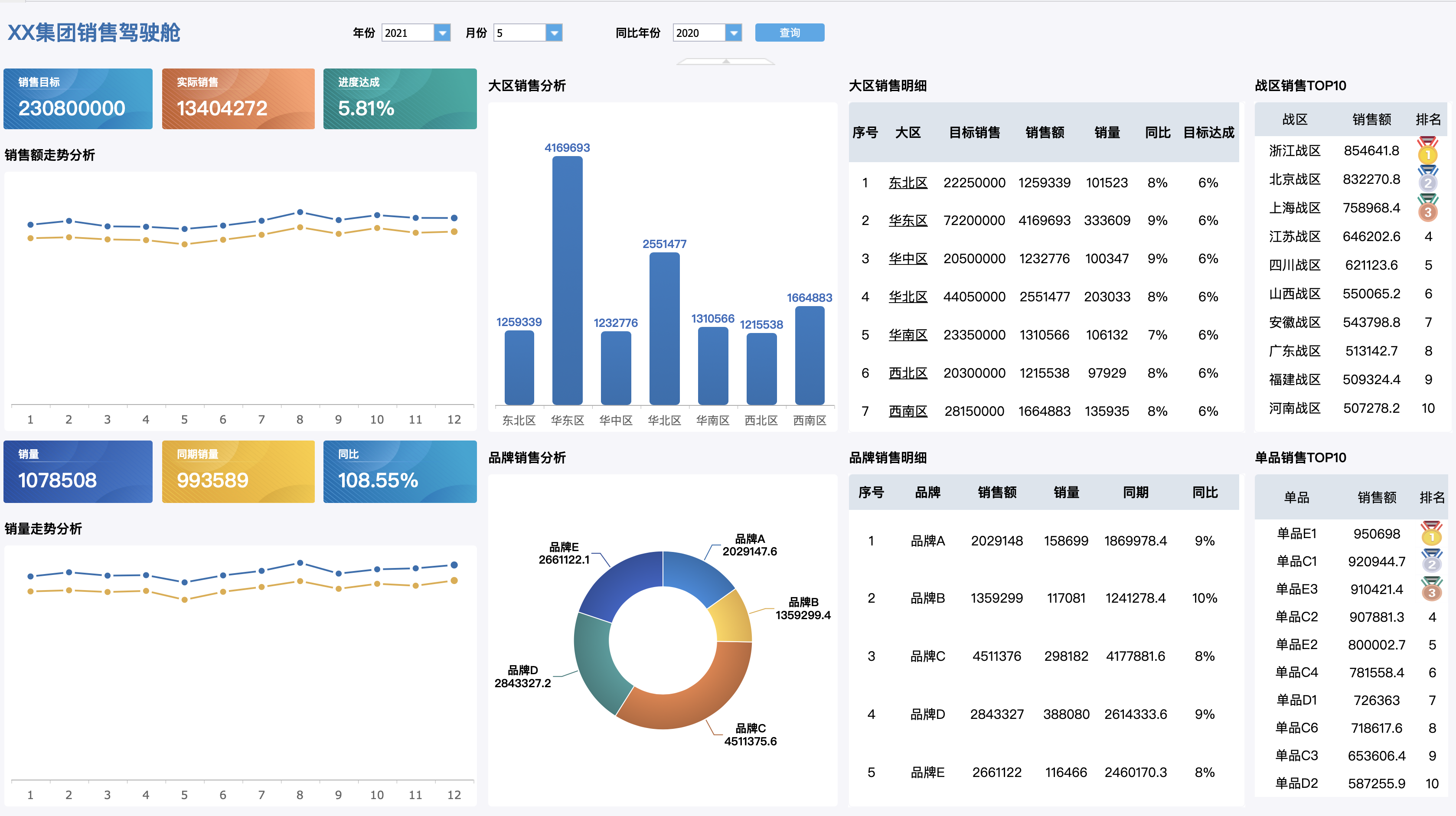Collapse the filter panel with the up arrow
Image resolution: width=1456 pixels, height=816 pixels.
[726, 61]
